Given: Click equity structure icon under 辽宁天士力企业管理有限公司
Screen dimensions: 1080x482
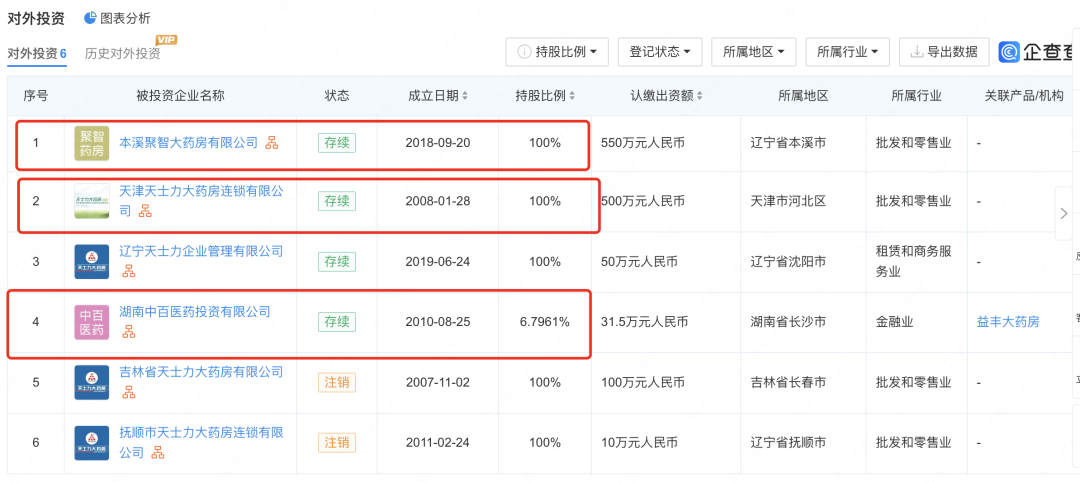Looking at the screenshot, I should tap(128, 272).
